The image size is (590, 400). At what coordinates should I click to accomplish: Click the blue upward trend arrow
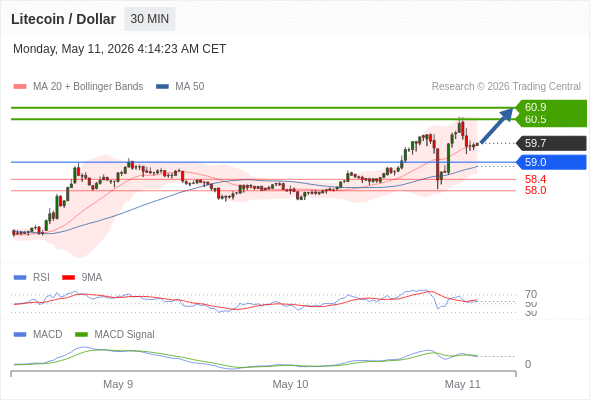click(x=497, y=126)
